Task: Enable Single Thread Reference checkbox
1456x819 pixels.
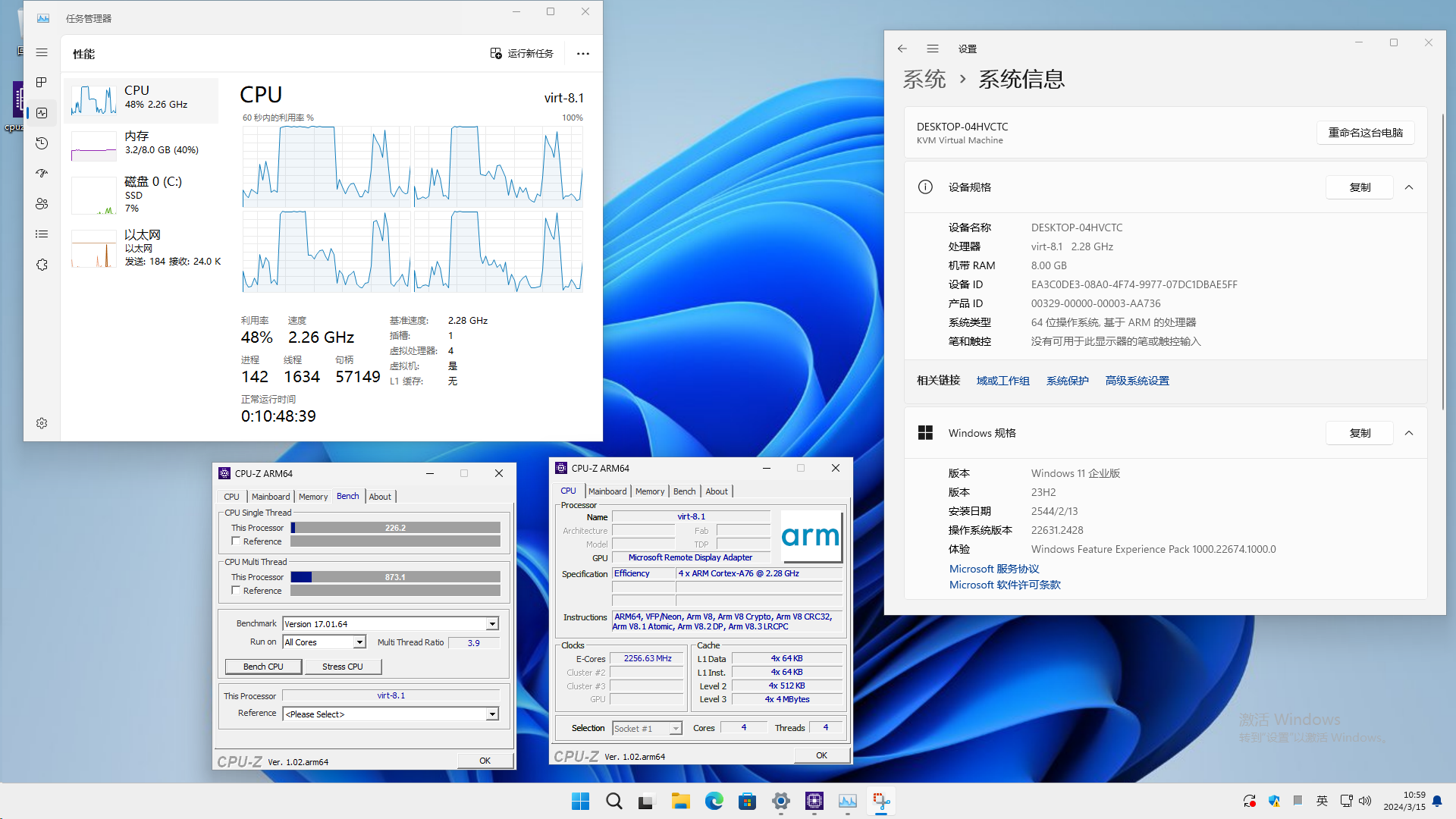Action: (236, 541)
